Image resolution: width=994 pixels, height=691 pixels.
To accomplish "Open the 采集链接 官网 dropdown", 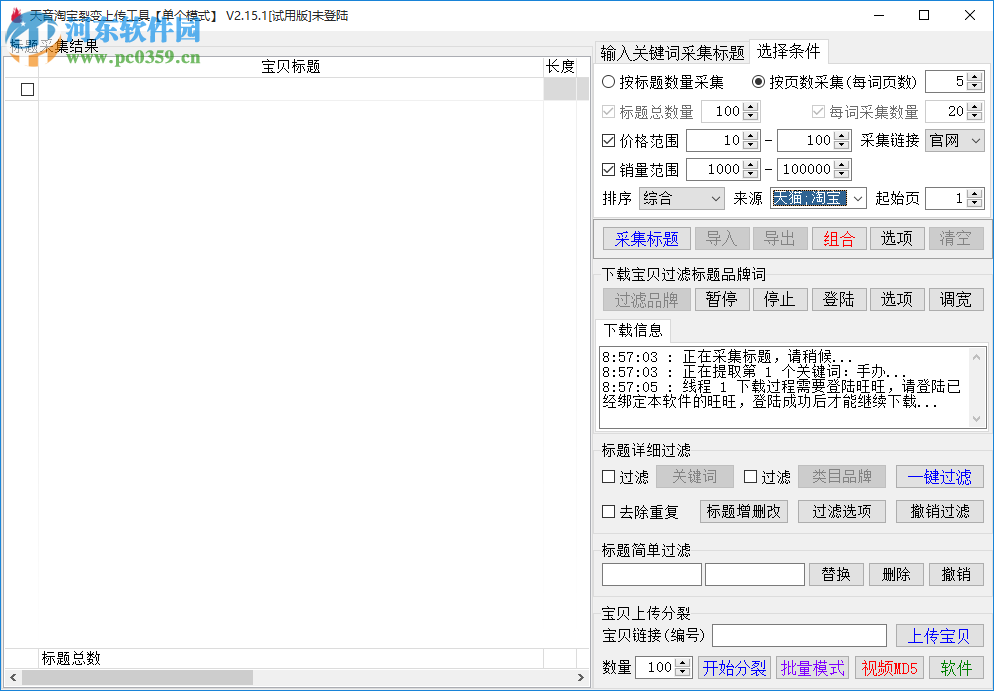I will (954, 140).
